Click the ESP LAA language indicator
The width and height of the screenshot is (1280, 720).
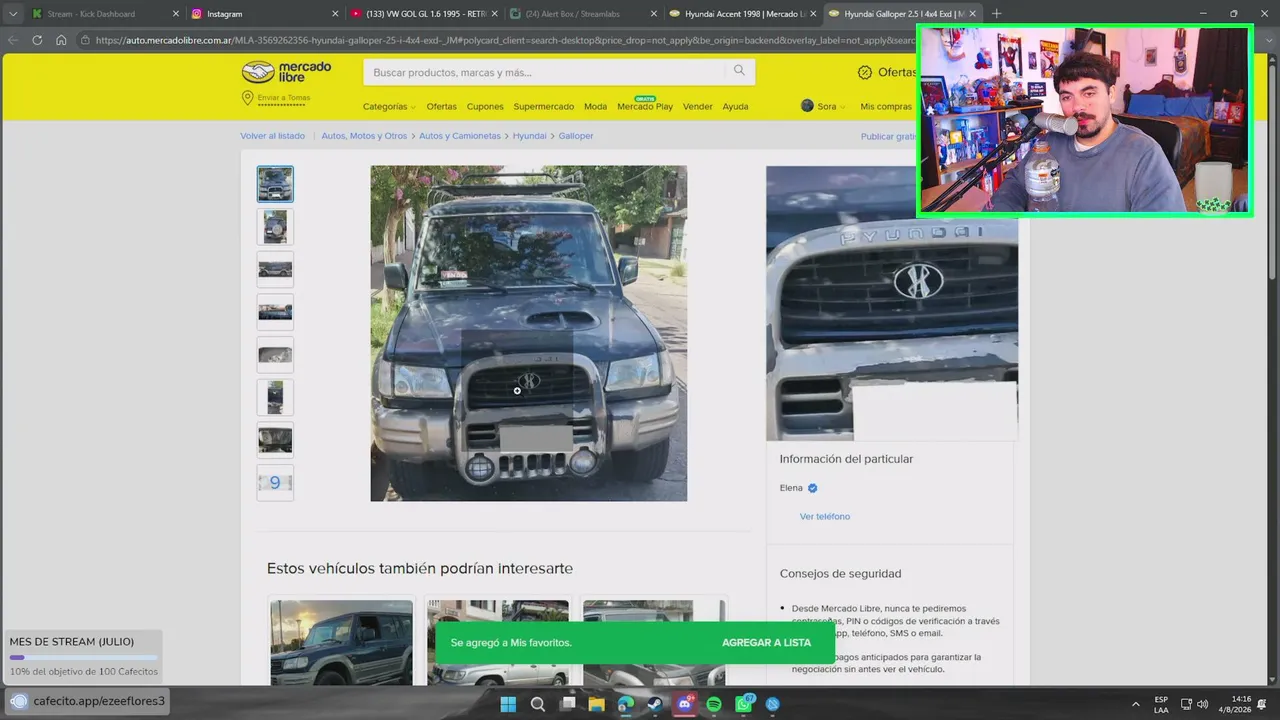tap(1161, 704)
